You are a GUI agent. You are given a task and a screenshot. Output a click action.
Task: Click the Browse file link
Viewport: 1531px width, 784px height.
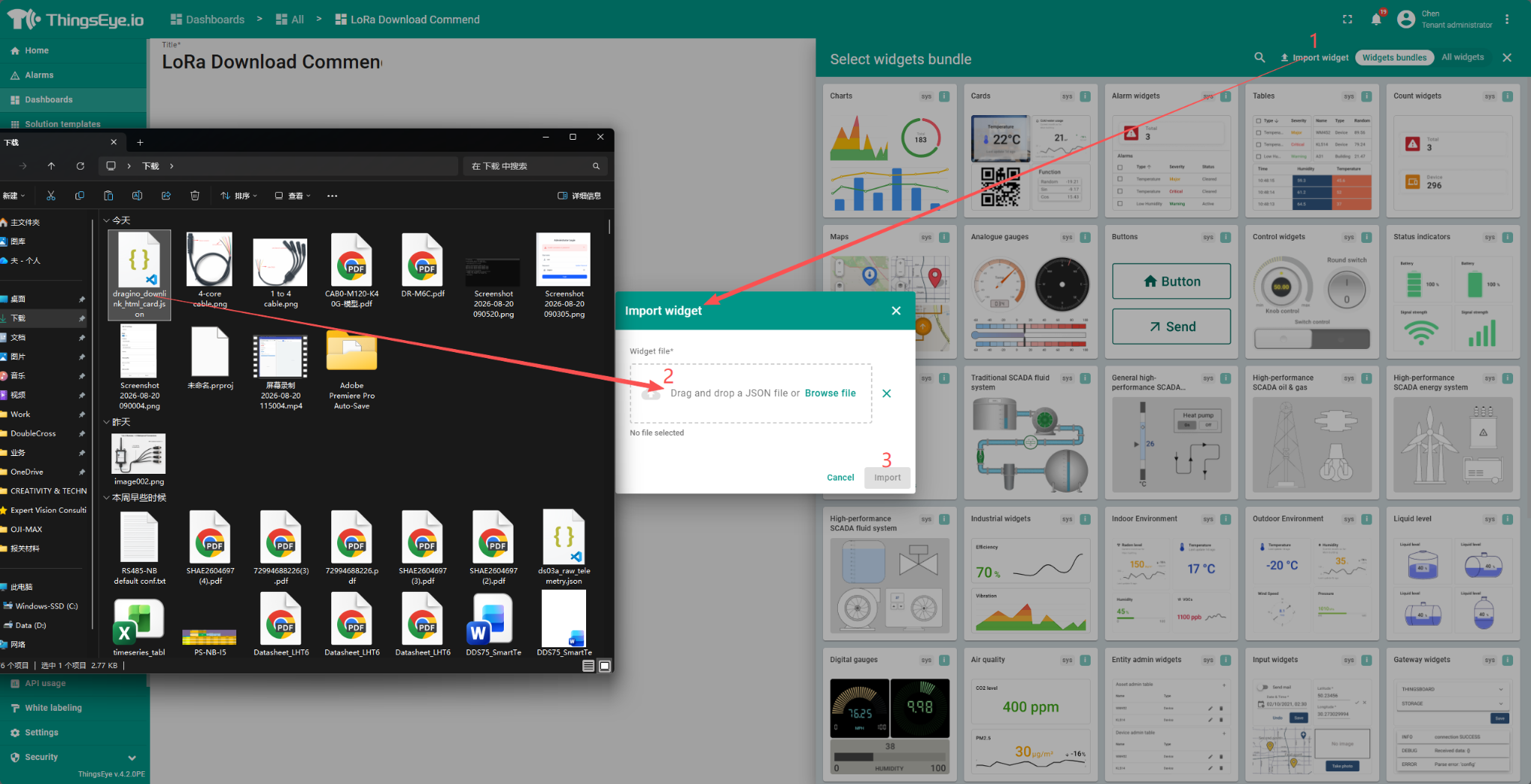pos(830,393)
